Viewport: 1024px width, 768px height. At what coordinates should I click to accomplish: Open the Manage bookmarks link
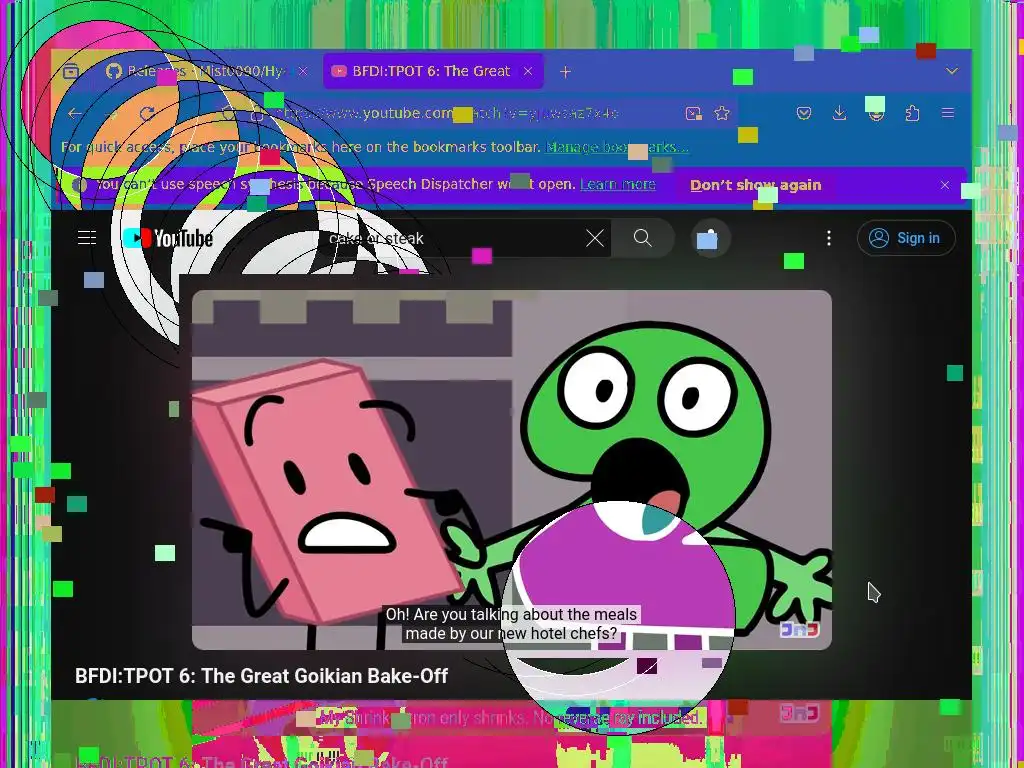[617, 147]
